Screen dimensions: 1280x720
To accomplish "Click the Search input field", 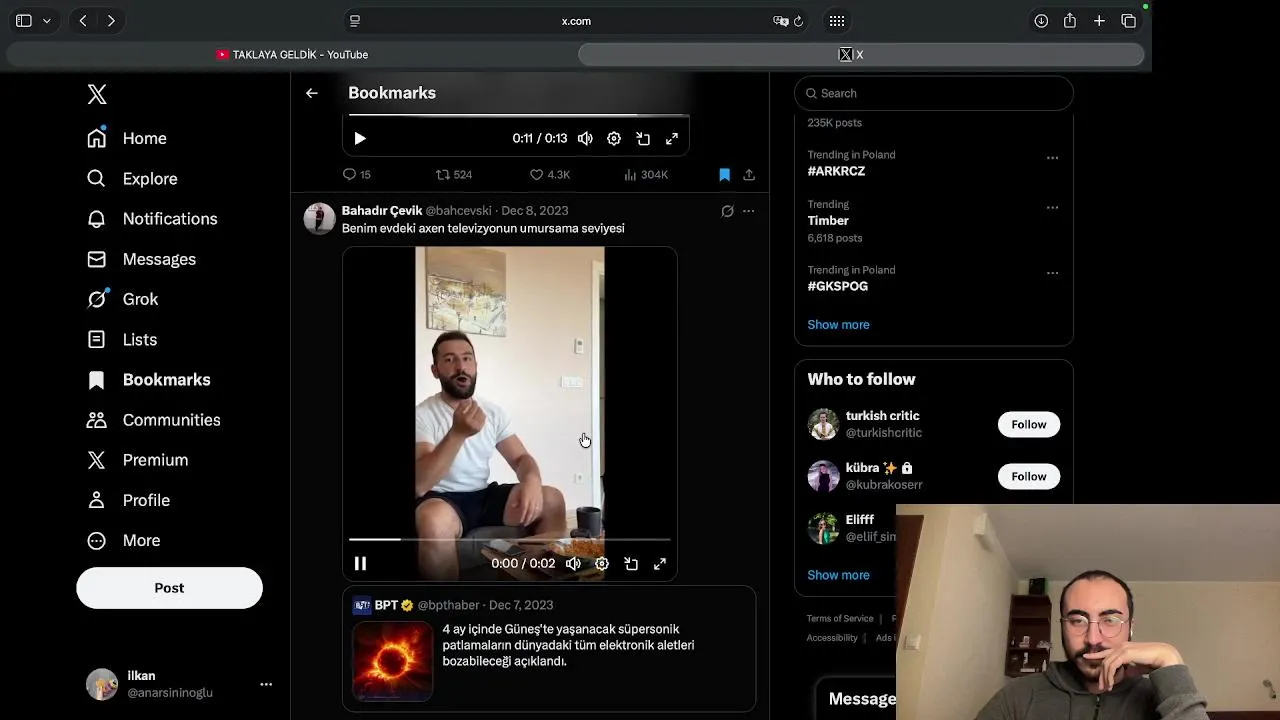I will coord(933,93).
